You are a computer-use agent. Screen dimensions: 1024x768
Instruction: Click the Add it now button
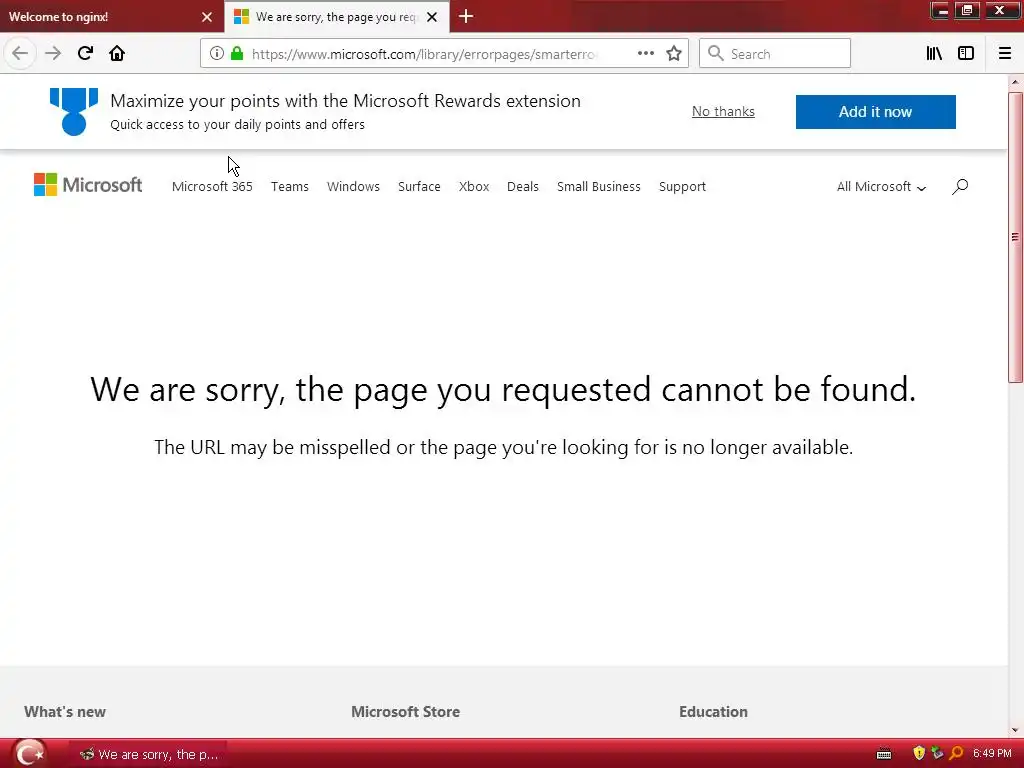[876, 112]
